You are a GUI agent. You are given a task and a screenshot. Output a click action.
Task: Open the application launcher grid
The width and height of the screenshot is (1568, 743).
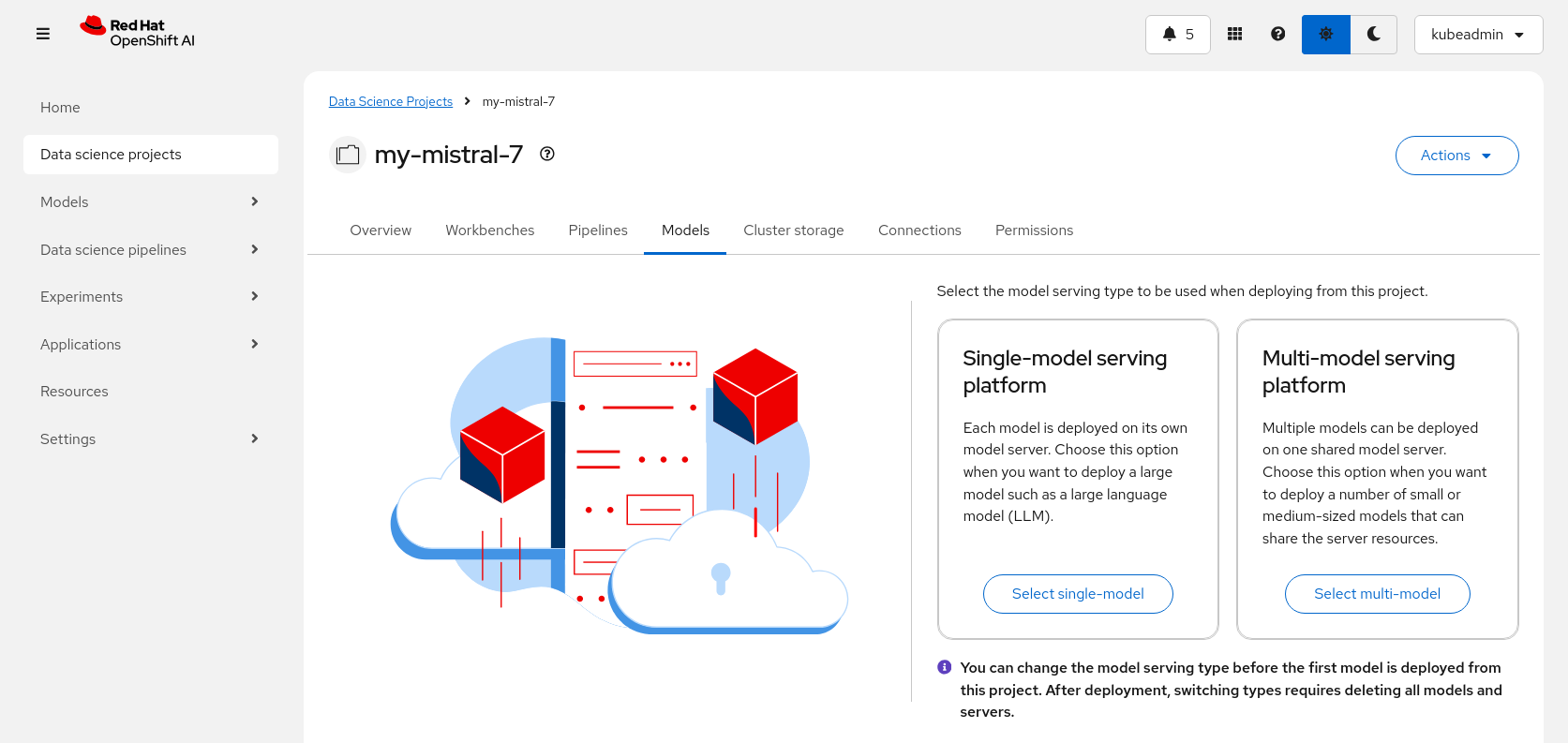1235,35
